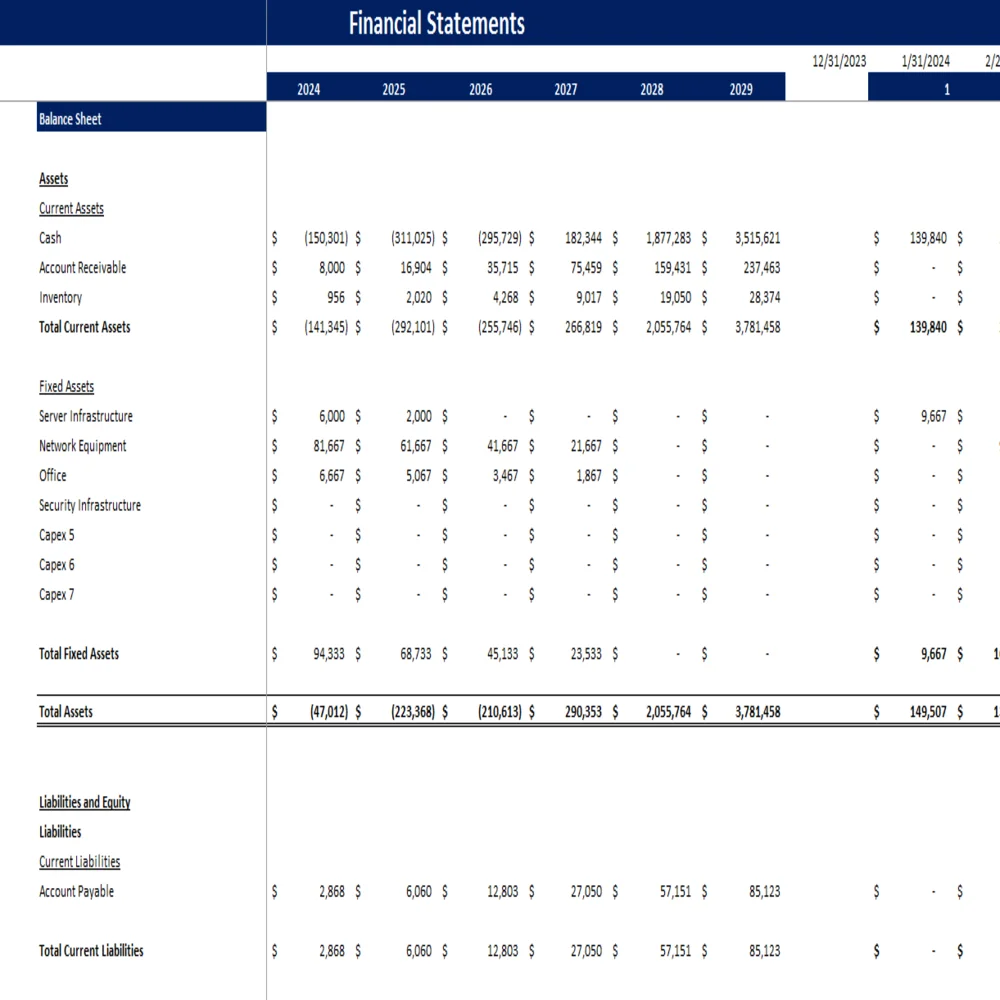This screenshot has width=1000, height=1000.
Task: Select the Total Assets row label
Action: (62, 711)
